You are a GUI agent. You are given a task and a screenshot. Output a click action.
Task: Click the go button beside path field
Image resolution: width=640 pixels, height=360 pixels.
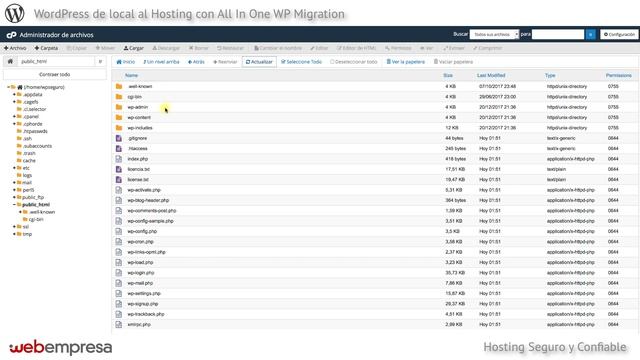pyautogui.click(x=100, y=62)
